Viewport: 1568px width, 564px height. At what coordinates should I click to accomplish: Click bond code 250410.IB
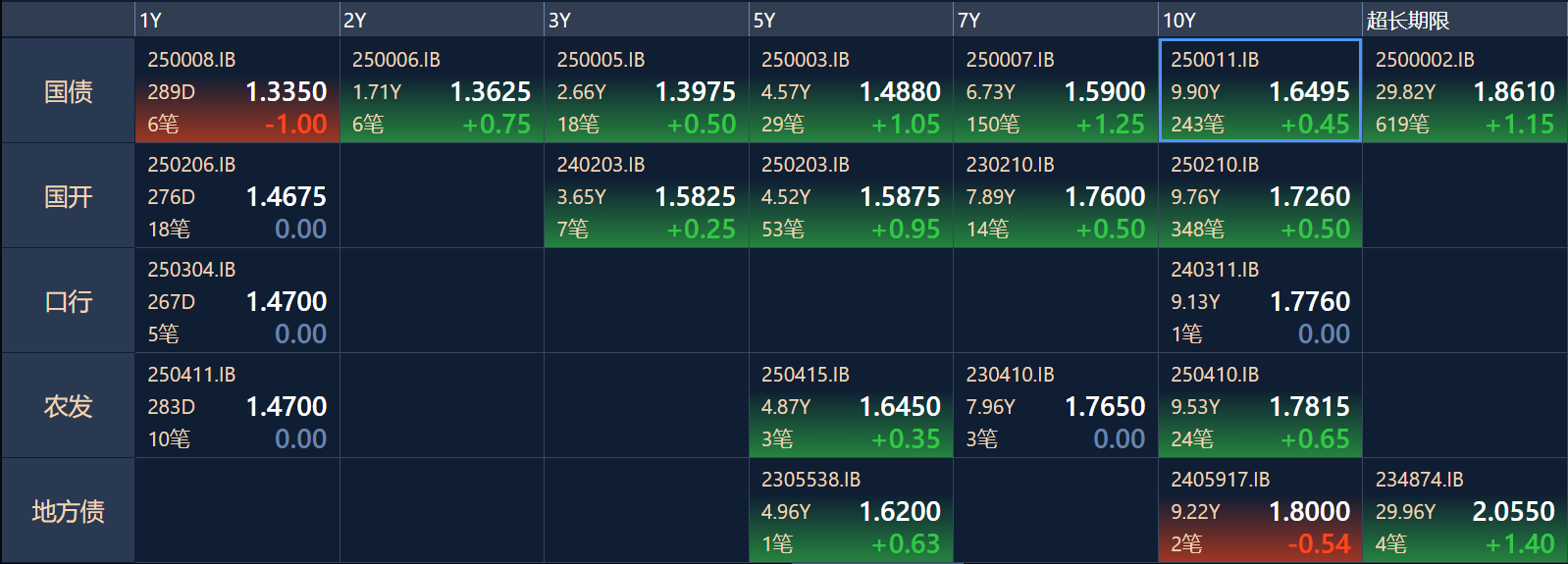(x=1215, y=375)
